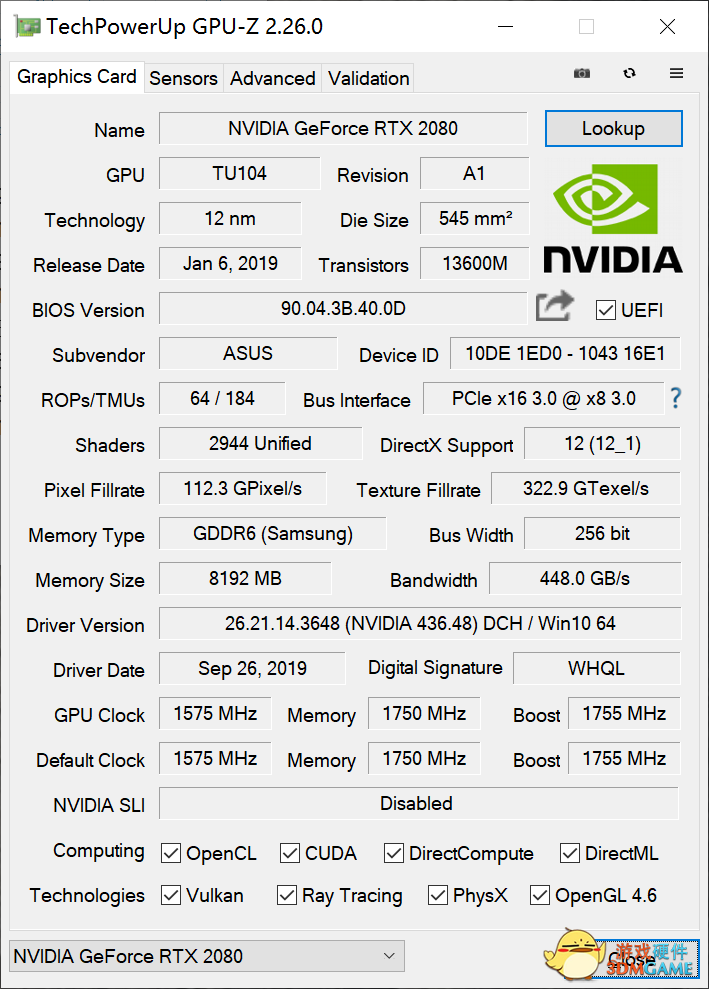
Task: Open the hamburger menu icon
Action: click(x=677, y=74)
